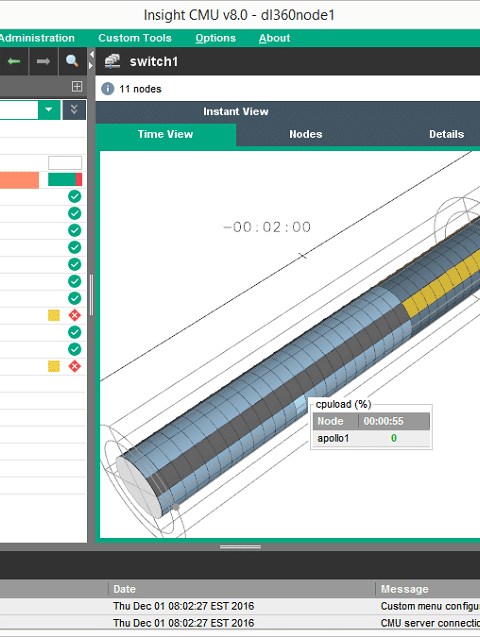Click the topmost green check status icon
The width and height of the screenshot is (480, 637).
(74, 197)
